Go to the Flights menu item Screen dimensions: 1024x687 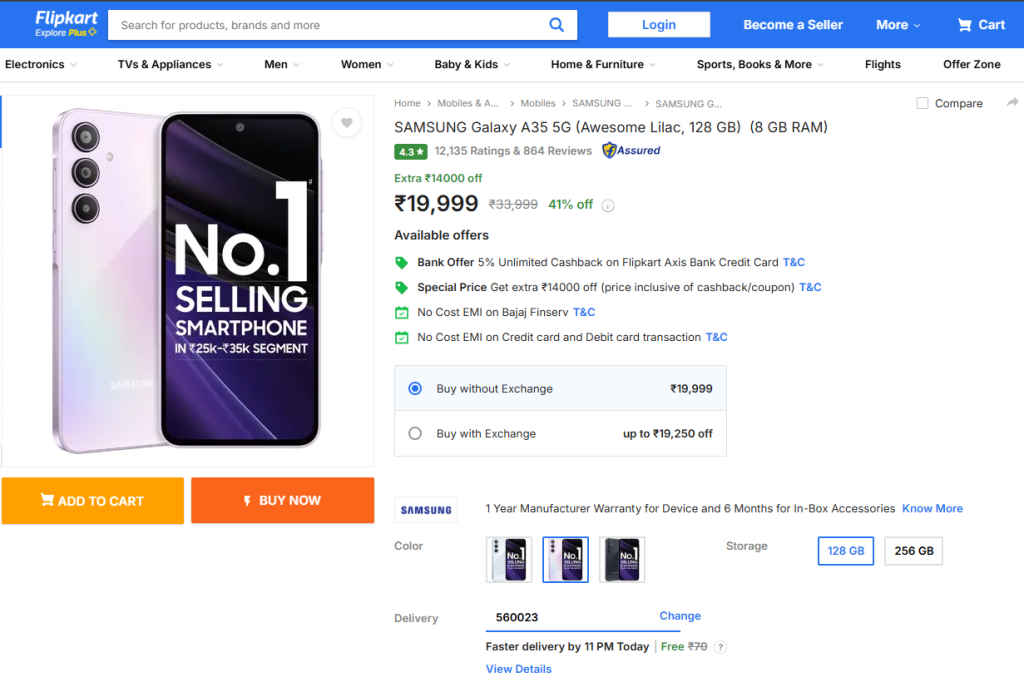click(x=882, y=63)
